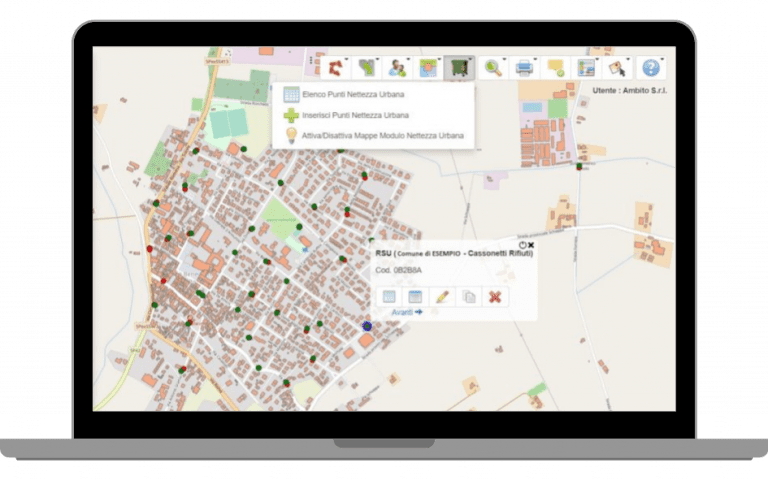Click the blue selected marker on map
The height and width of the screenshot is (480, 768).
click(x=367, y=326)
